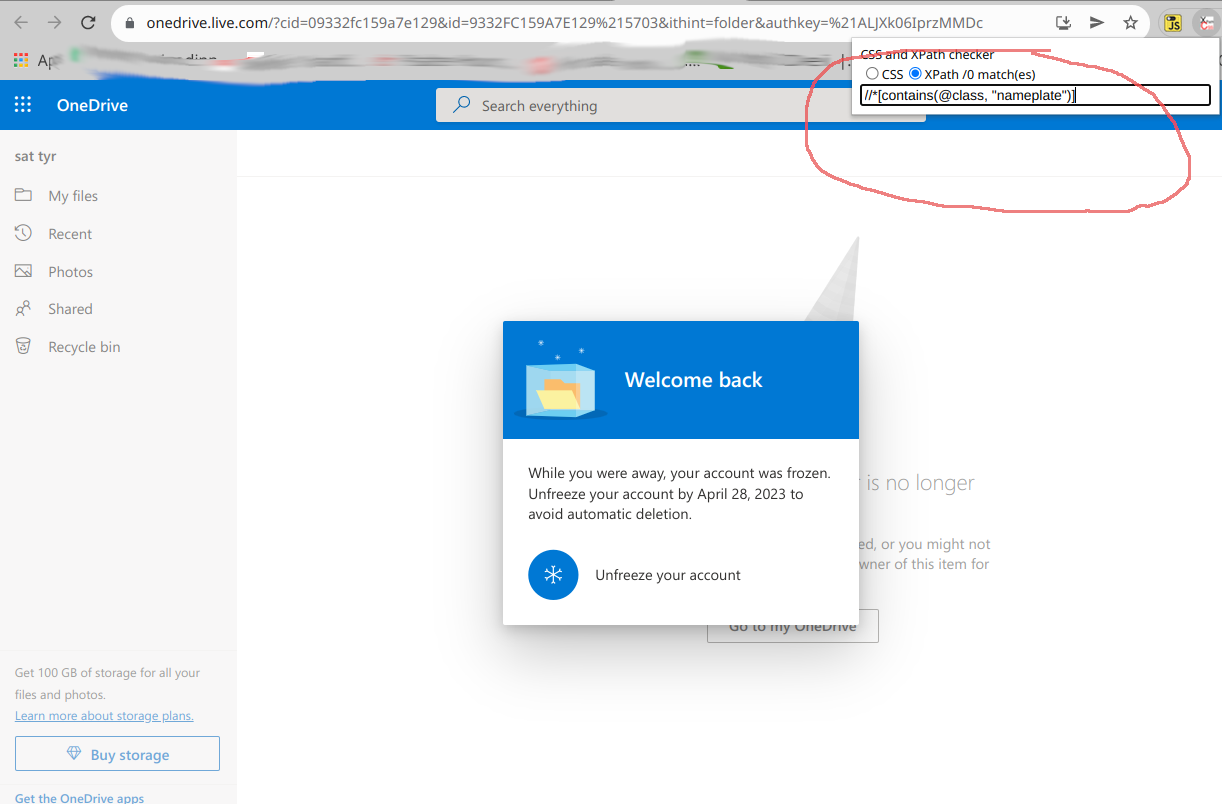Click the Search everything box

[x=680, y=105]
